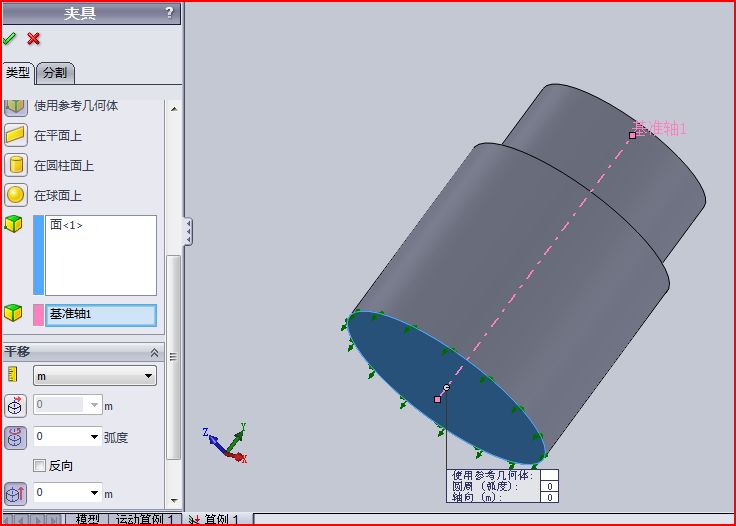Click 在球面上 label
Image resolution: width=736 pixels, height=526 pixels.
pos(58,196)
